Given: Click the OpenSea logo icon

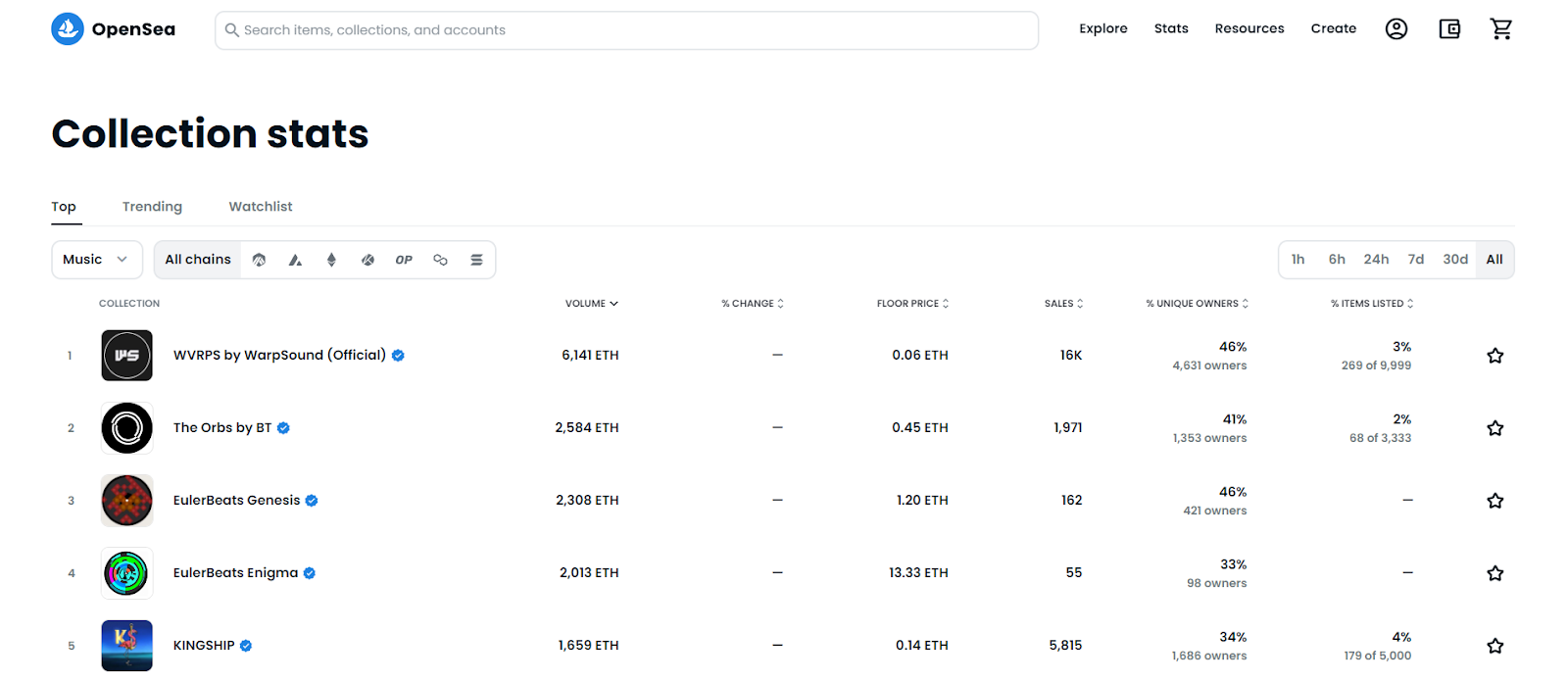Looking at the screenshot, I should [x=68, y=29].
